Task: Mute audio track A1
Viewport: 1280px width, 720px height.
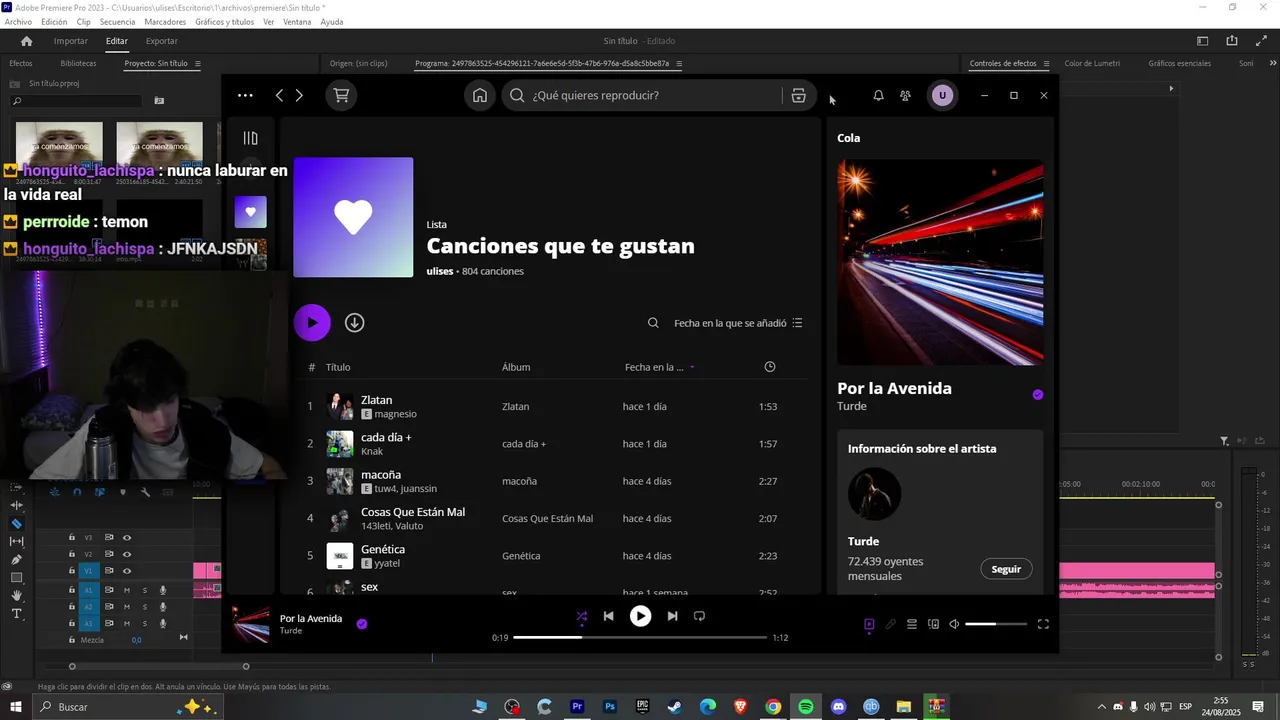Action: point(127,590)
